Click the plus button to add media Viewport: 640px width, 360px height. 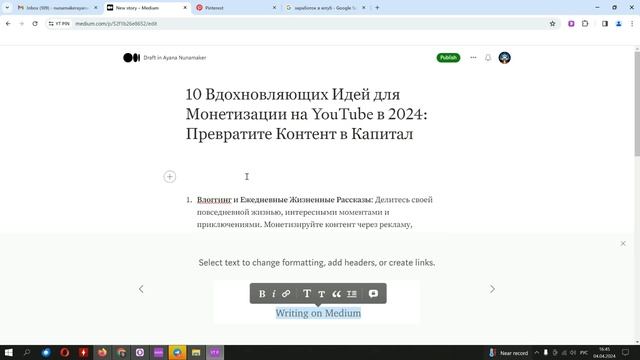[170, 177]
